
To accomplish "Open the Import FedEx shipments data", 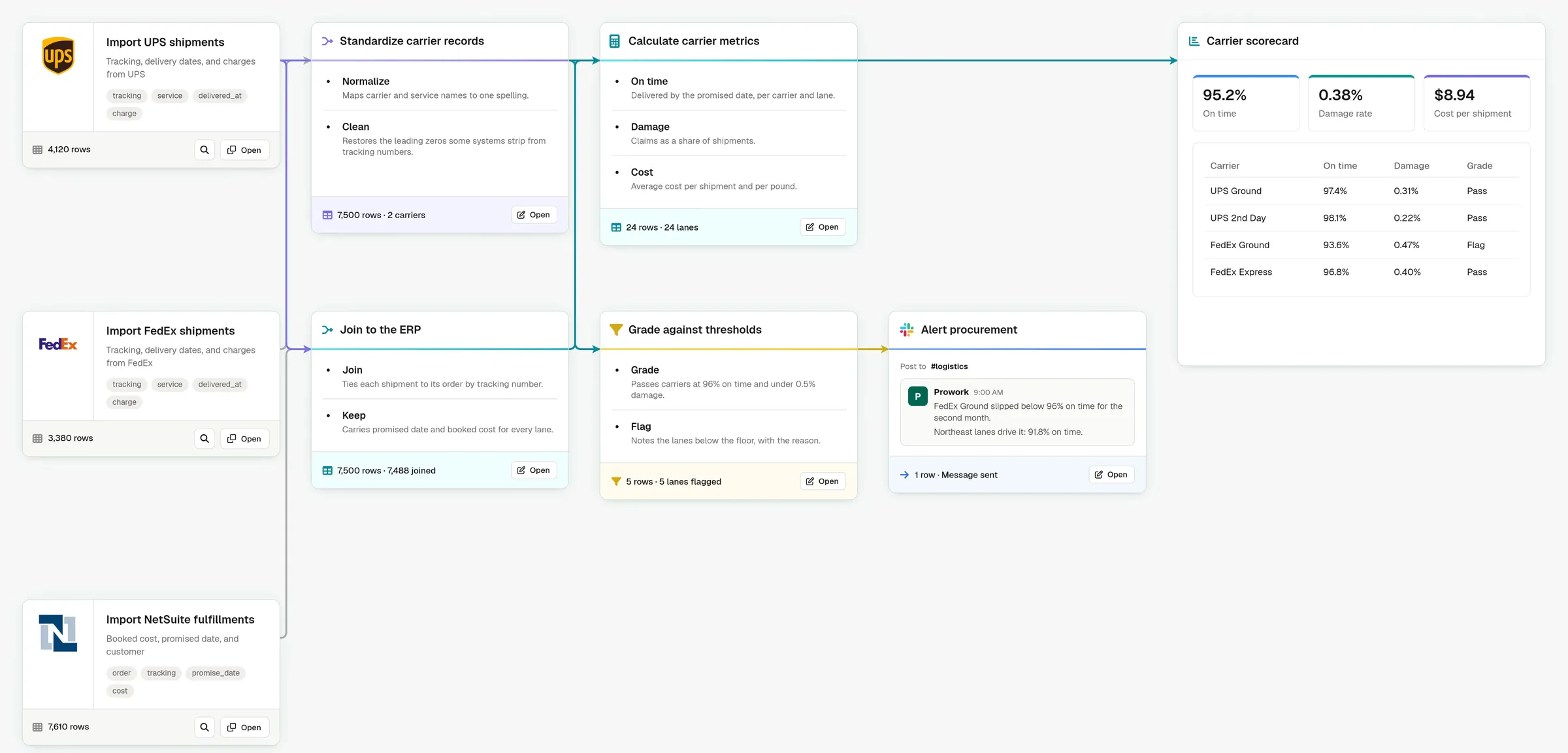I will click(x=244, y=438).
